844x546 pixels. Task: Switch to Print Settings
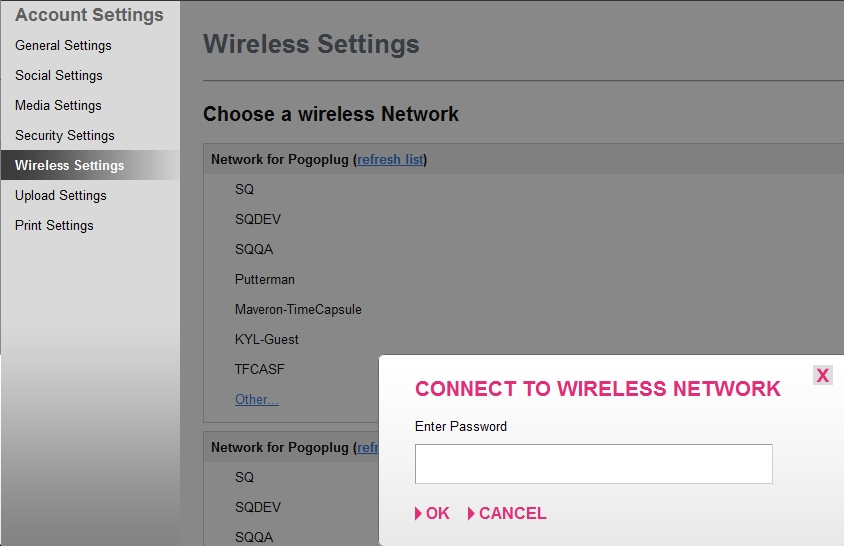point(54,225)
